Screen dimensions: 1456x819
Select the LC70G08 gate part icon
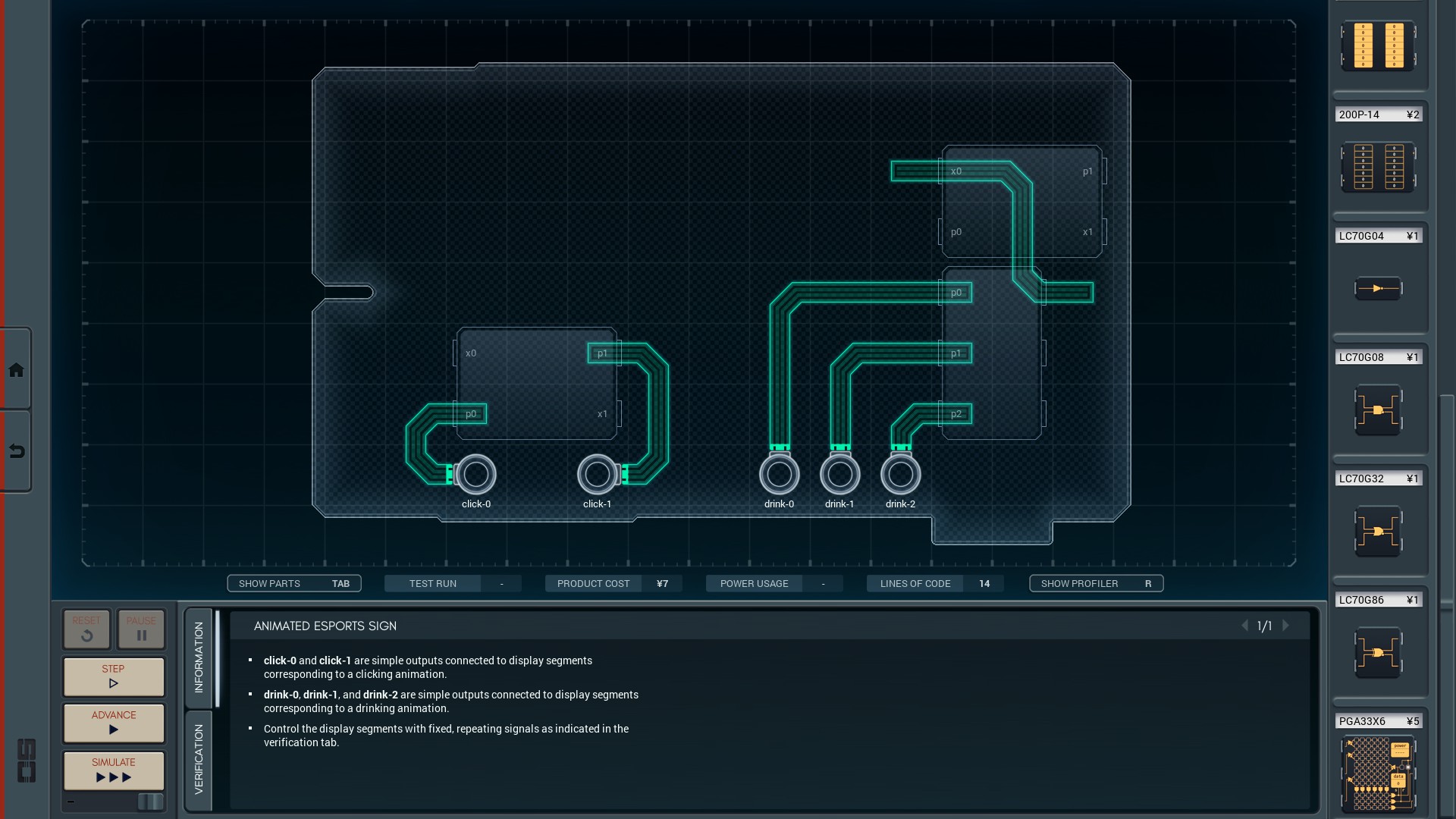point(1378,410)
